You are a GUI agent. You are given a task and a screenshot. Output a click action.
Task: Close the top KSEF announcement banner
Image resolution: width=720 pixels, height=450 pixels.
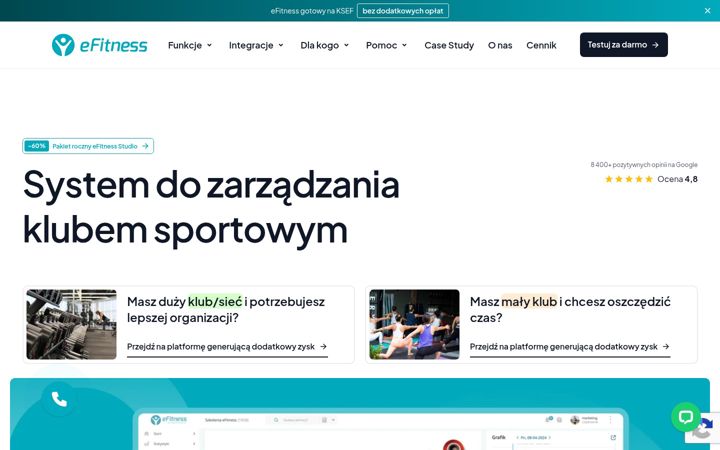point(707,11)
